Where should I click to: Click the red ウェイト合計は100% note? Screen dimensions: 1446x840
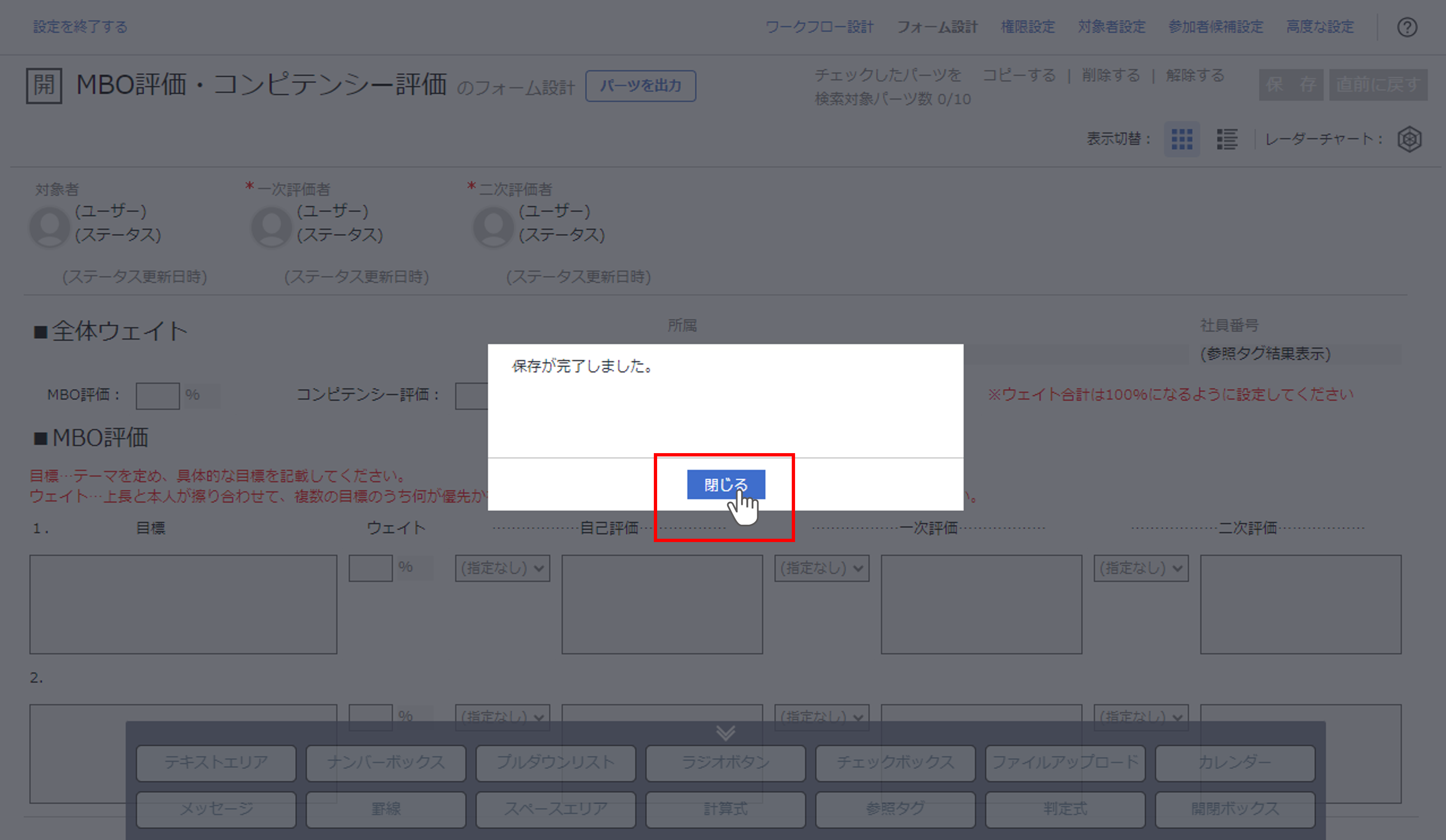(x=1171, y=394)
